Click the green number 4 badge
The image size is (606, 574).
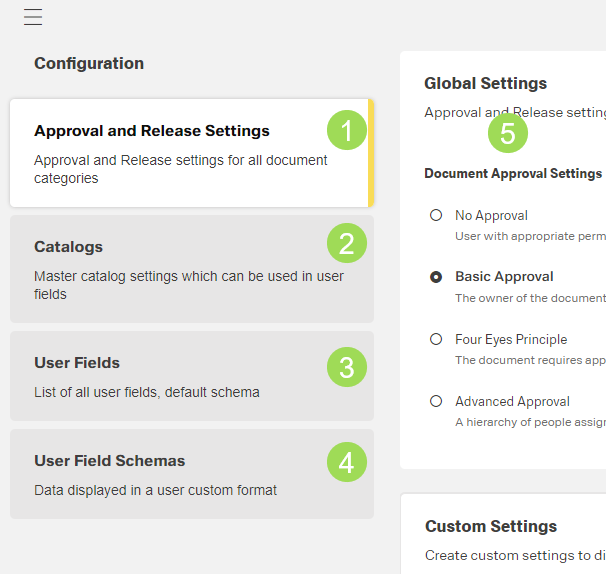pyautogui.click(x=347, y=462)
